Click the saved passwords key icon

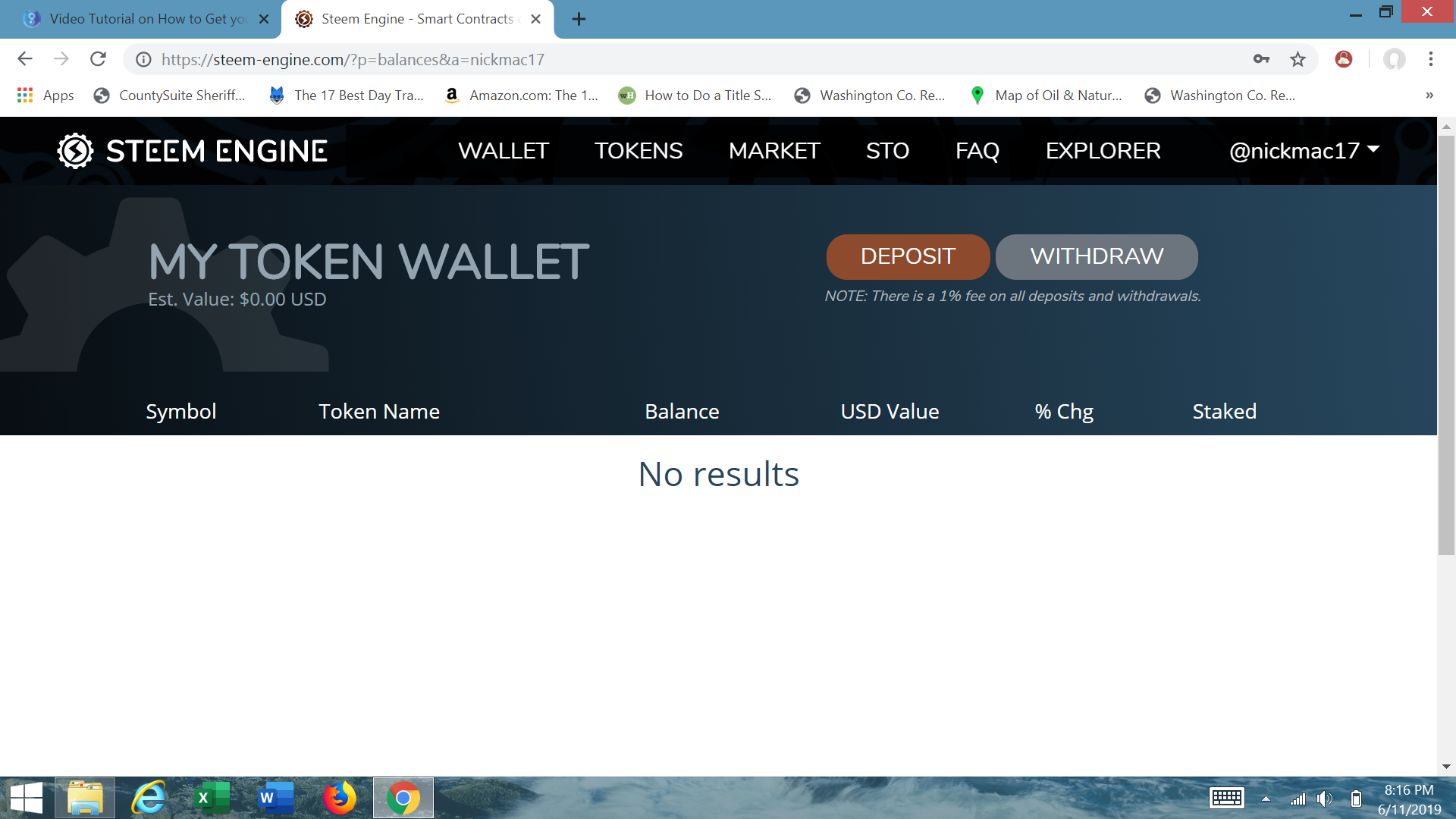point(1261,59)
